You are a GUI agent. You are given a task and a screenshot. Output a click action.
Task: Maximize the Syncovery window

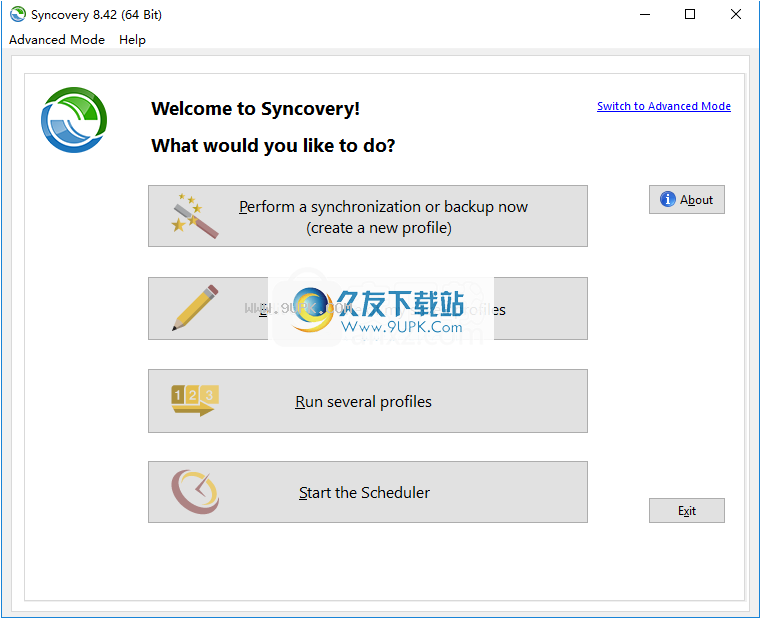690,14
